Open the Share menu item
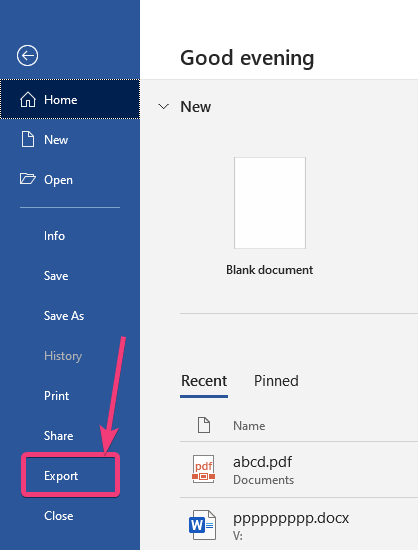The width and height of the screenshot is (418, 550). [59, 436]
